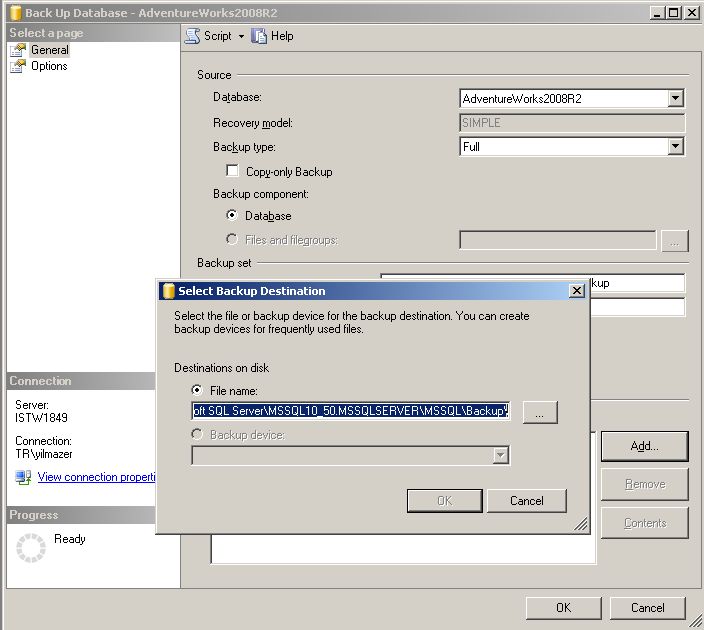Click the server name ISTW1849
704x630 pixels.
(41, 418)
